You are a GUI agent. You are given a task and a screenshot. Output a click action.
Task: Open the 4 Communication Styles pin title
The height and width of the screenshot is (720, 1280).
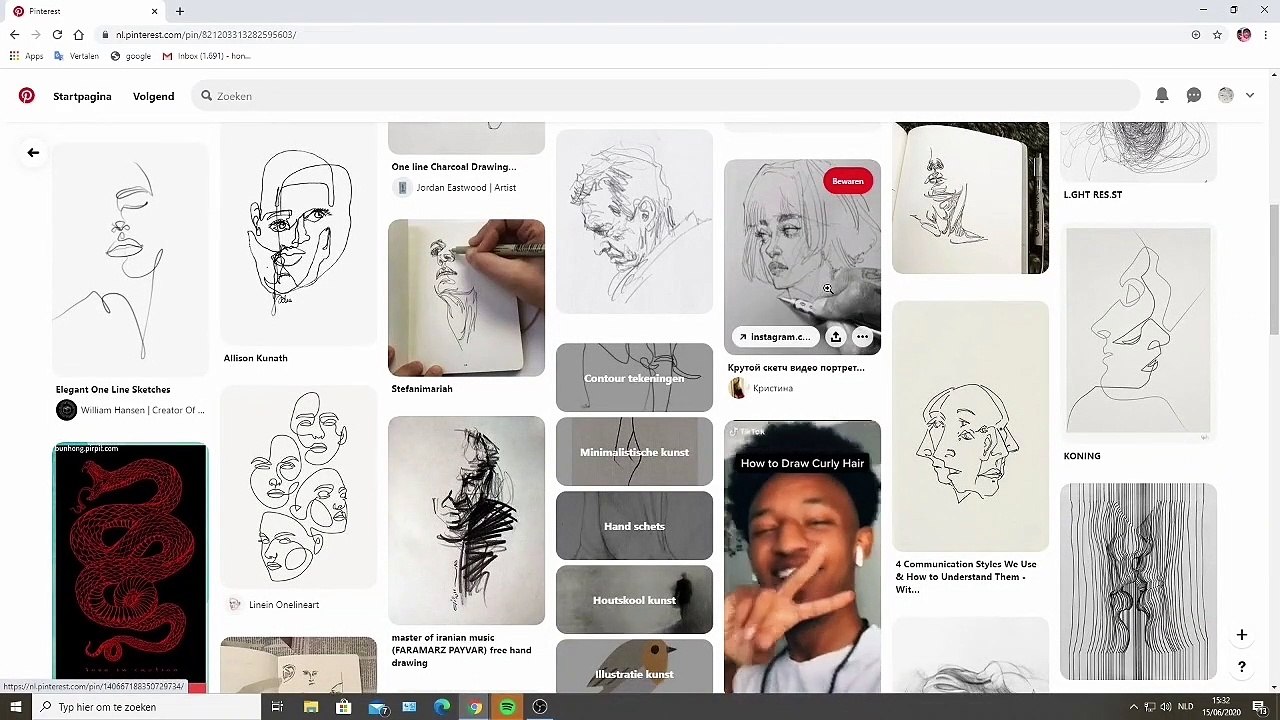click(x=966, y=577)
